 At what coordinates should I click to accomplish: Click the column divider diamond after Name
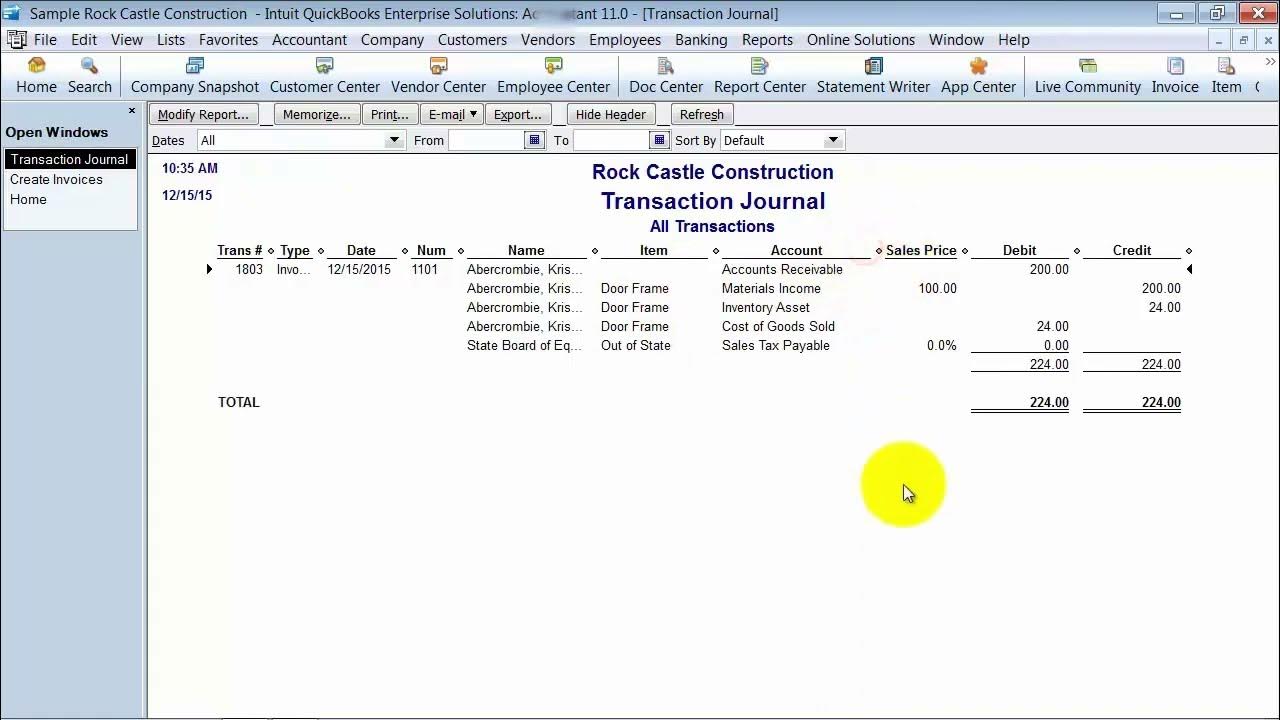(595, 251)
